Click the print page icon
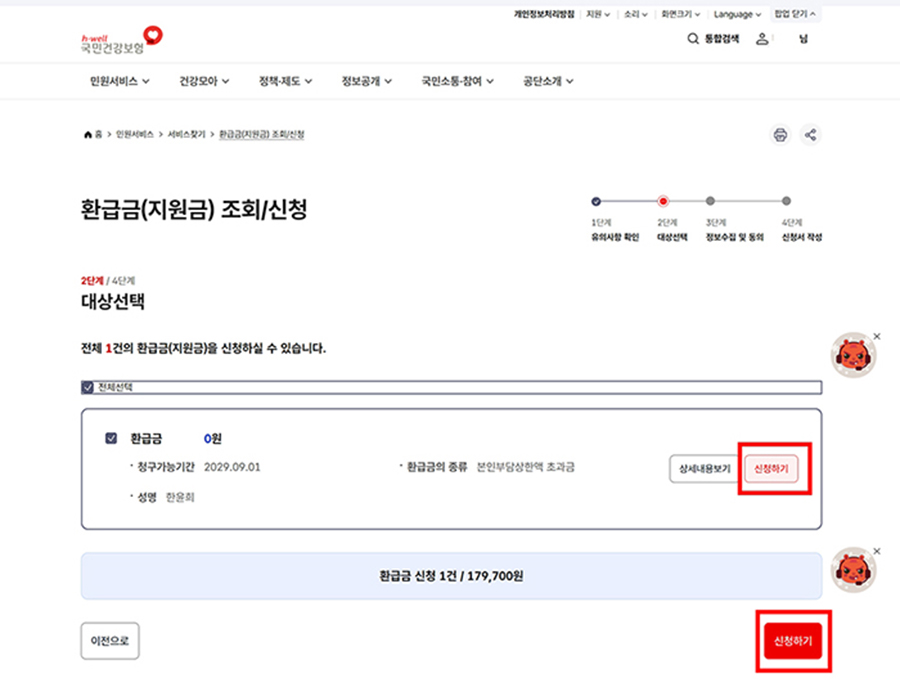The height and width of the screenshot is (696, 900). click(x=780, y=135)
